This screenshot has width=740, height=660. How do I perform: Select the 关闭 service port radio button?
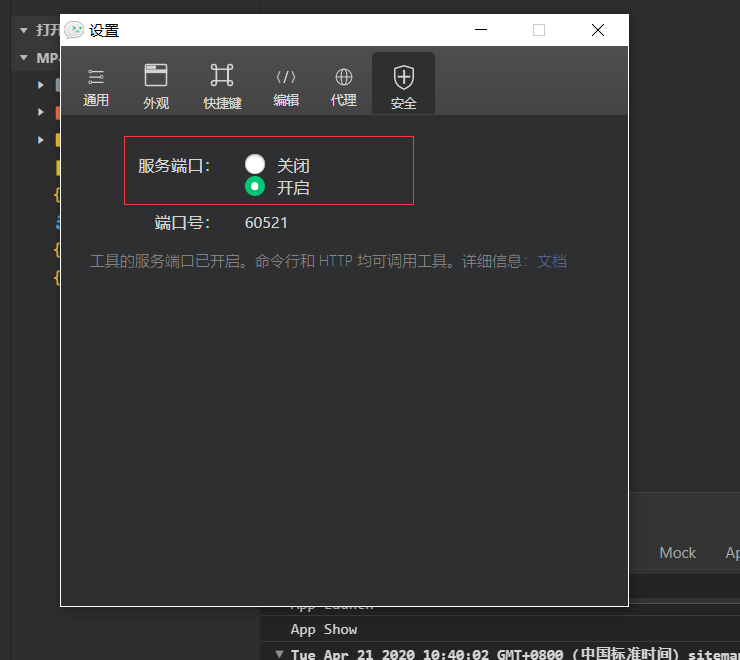pyautogui.click(x=255, y=164)
